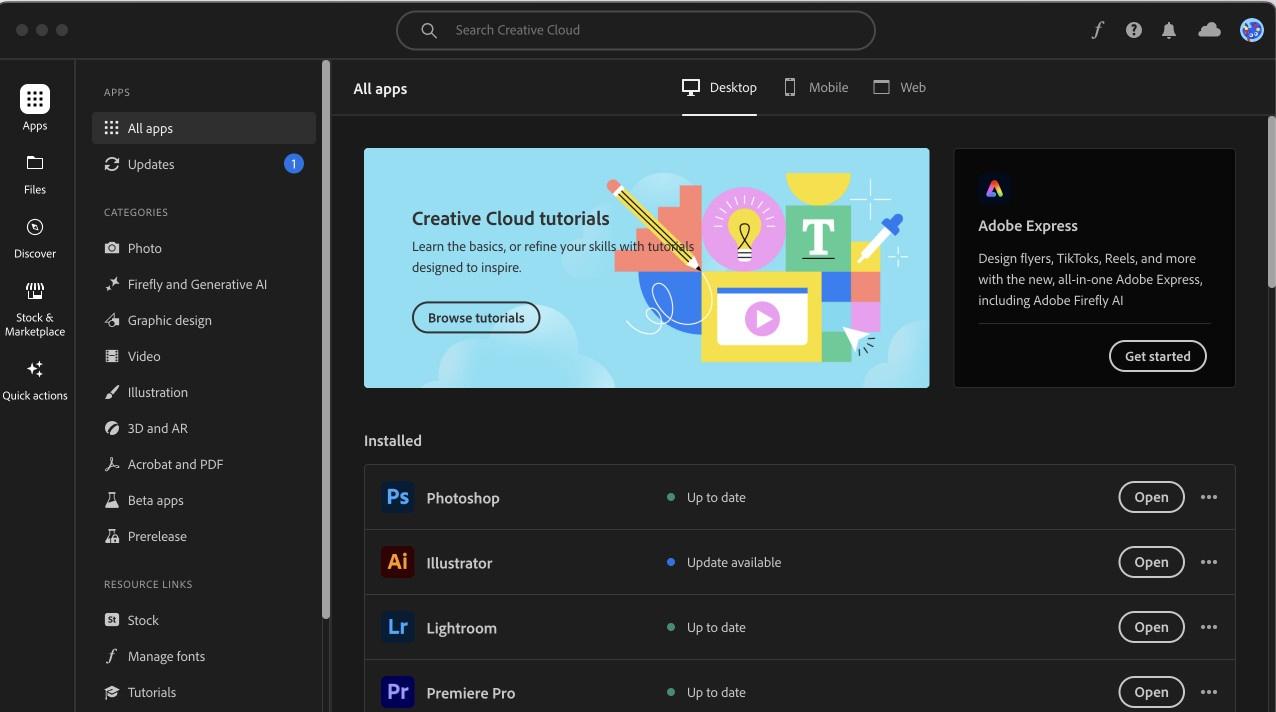This screenshot has height=712, width=1276.
Task: Switch to the Mobile tab
Action: (x=815, y=88)
